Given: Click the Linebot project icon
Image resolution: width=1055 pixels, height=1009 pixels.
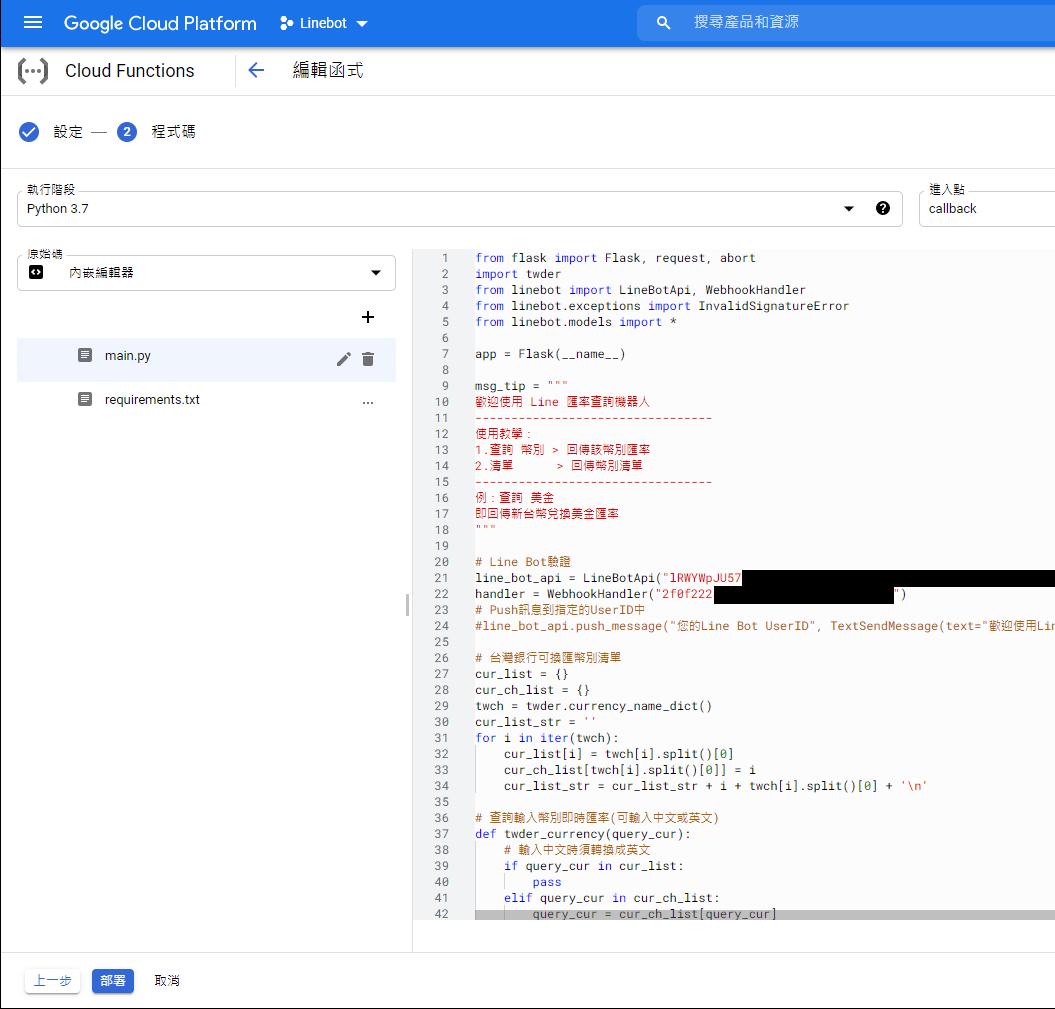Looking at the screenshot, I should click(x=287, y=23).
